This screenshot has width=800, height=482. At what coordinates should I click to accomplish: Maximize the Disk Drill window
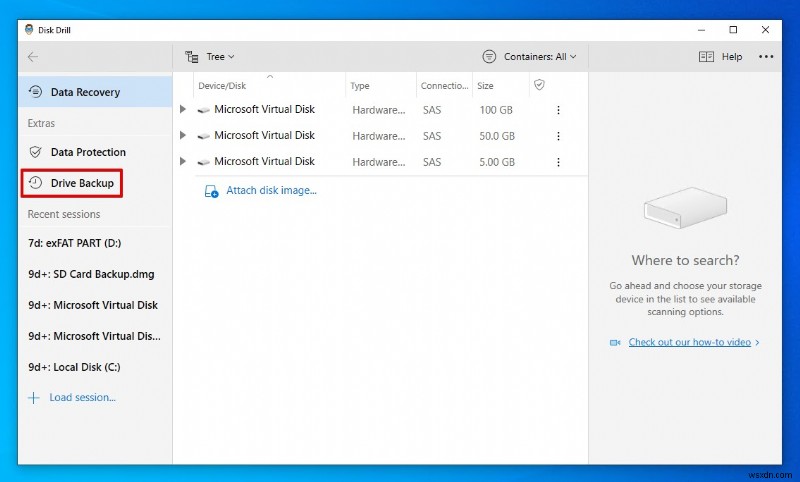pos(733,30)
